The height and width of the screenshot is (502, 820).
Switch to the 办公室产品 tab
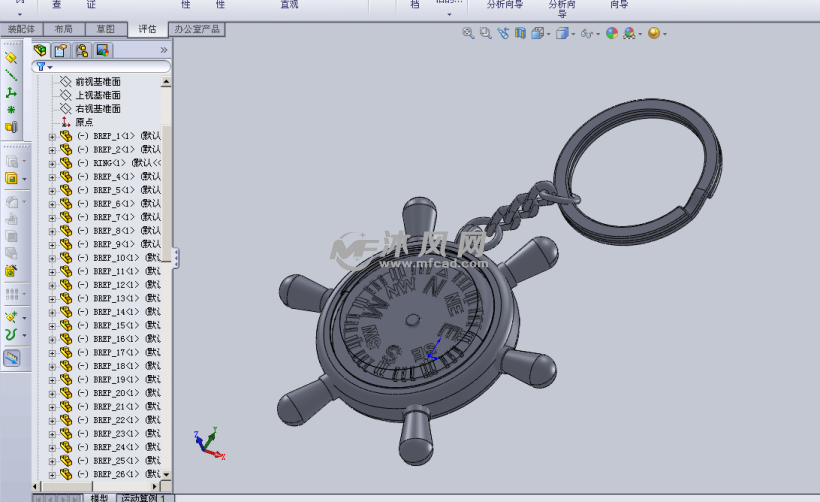(196, 30)
